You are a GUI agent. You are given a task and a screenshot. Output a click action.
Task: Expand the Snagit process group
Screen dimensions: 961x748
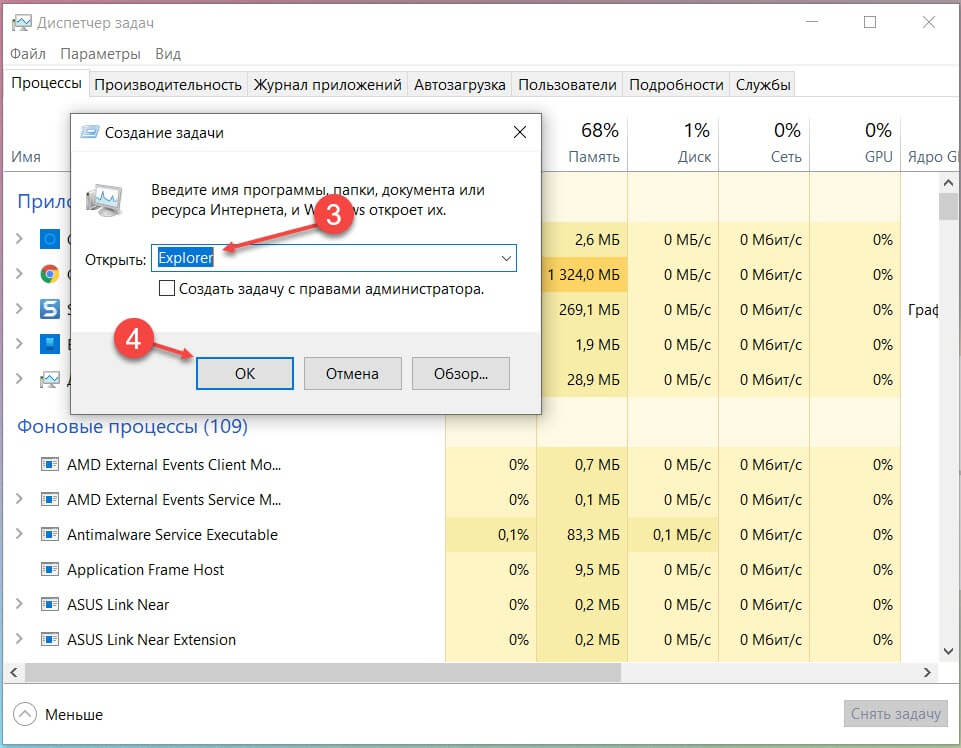click(x=19, y=308)
